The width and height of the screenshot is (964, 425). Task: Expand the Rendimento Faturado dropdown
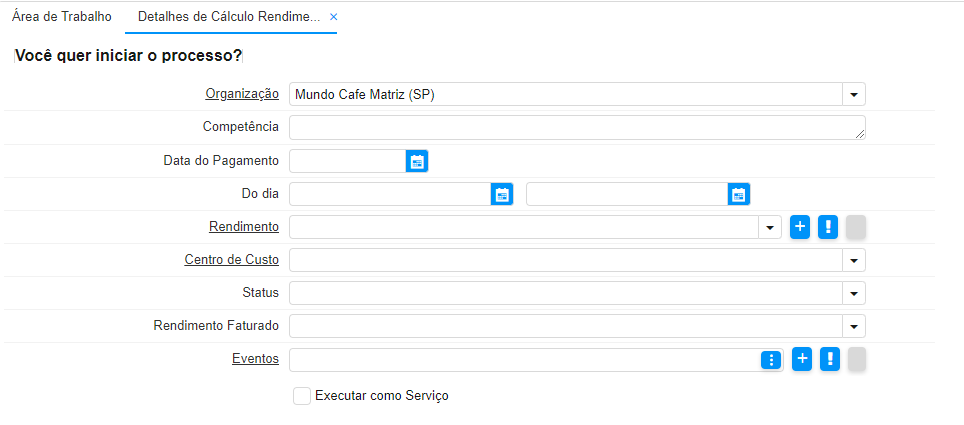tap(854, 327)
